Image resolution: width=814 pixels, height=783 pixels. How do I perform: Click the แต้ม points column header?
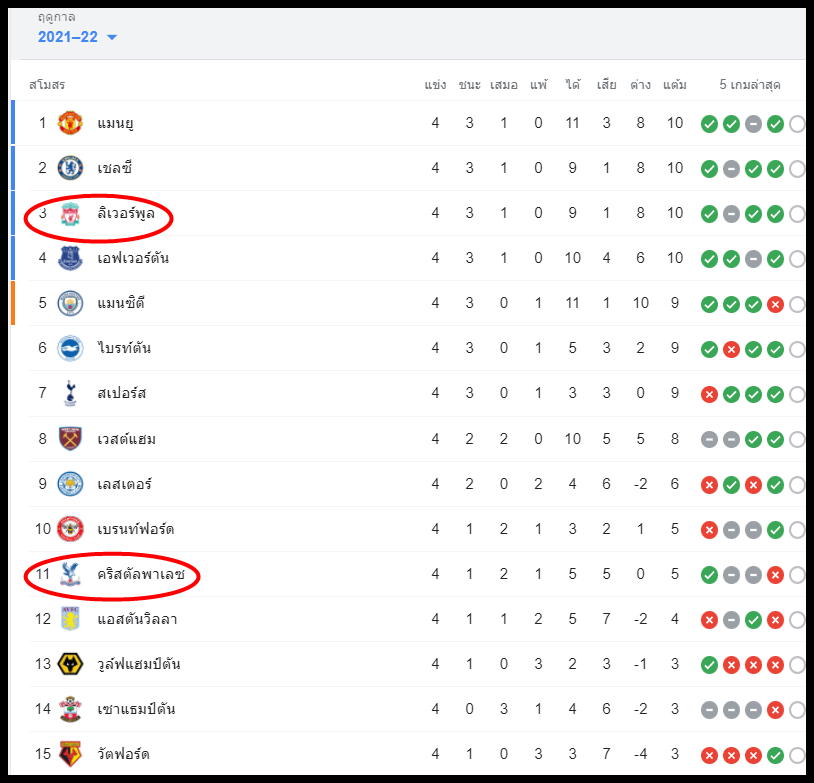click(x=674, y=85)
